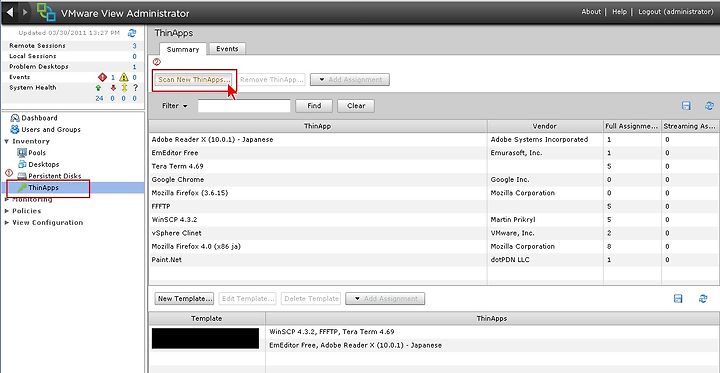Save the templates list using the disk icon

point(678,299)
